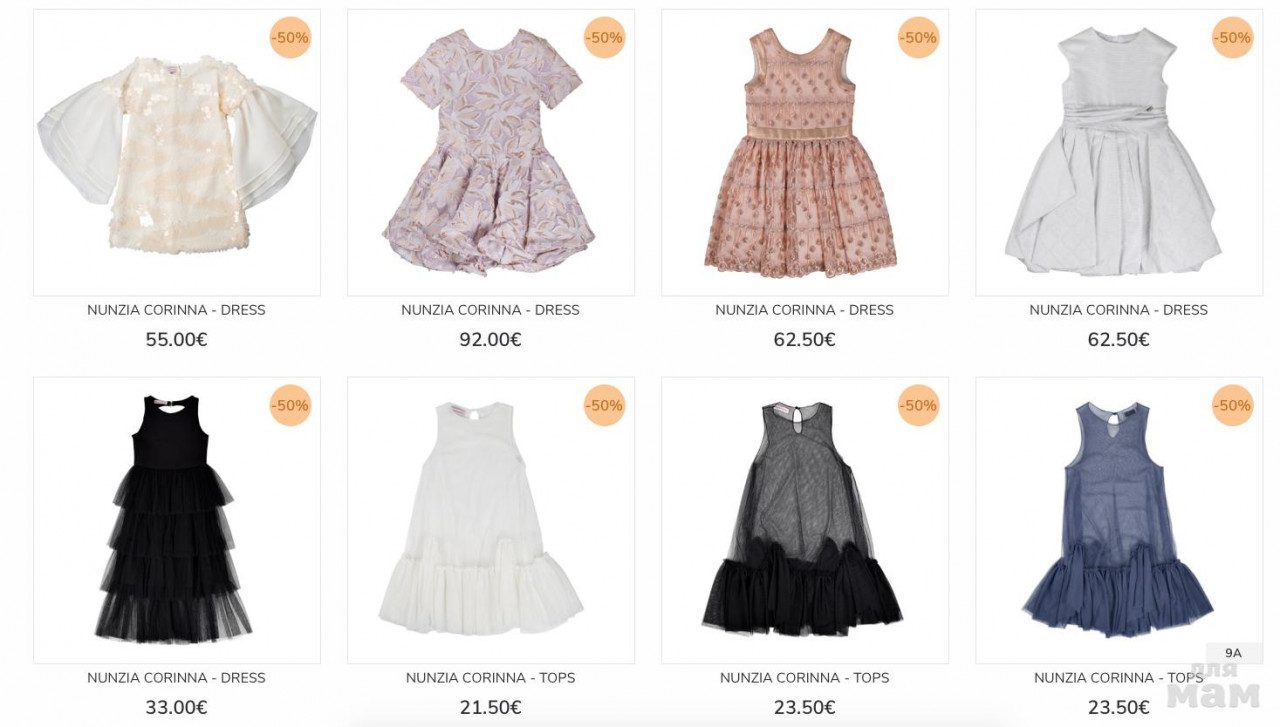Image resolution: width=1280 pixels, height=727 pixels.
Task: View the pink embroidered sleeveless dress photo
Action: pyautogui.click(x=805, y=153)
